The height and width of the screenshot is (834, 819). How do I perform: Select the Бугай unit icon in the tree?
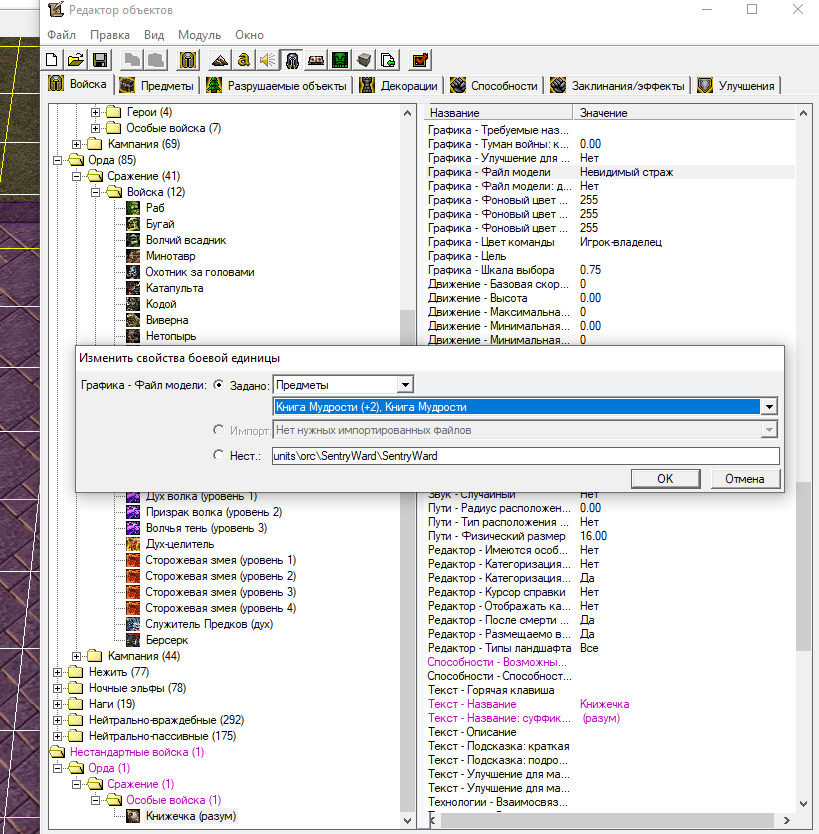pyautogui.click(x=133, y=224)
